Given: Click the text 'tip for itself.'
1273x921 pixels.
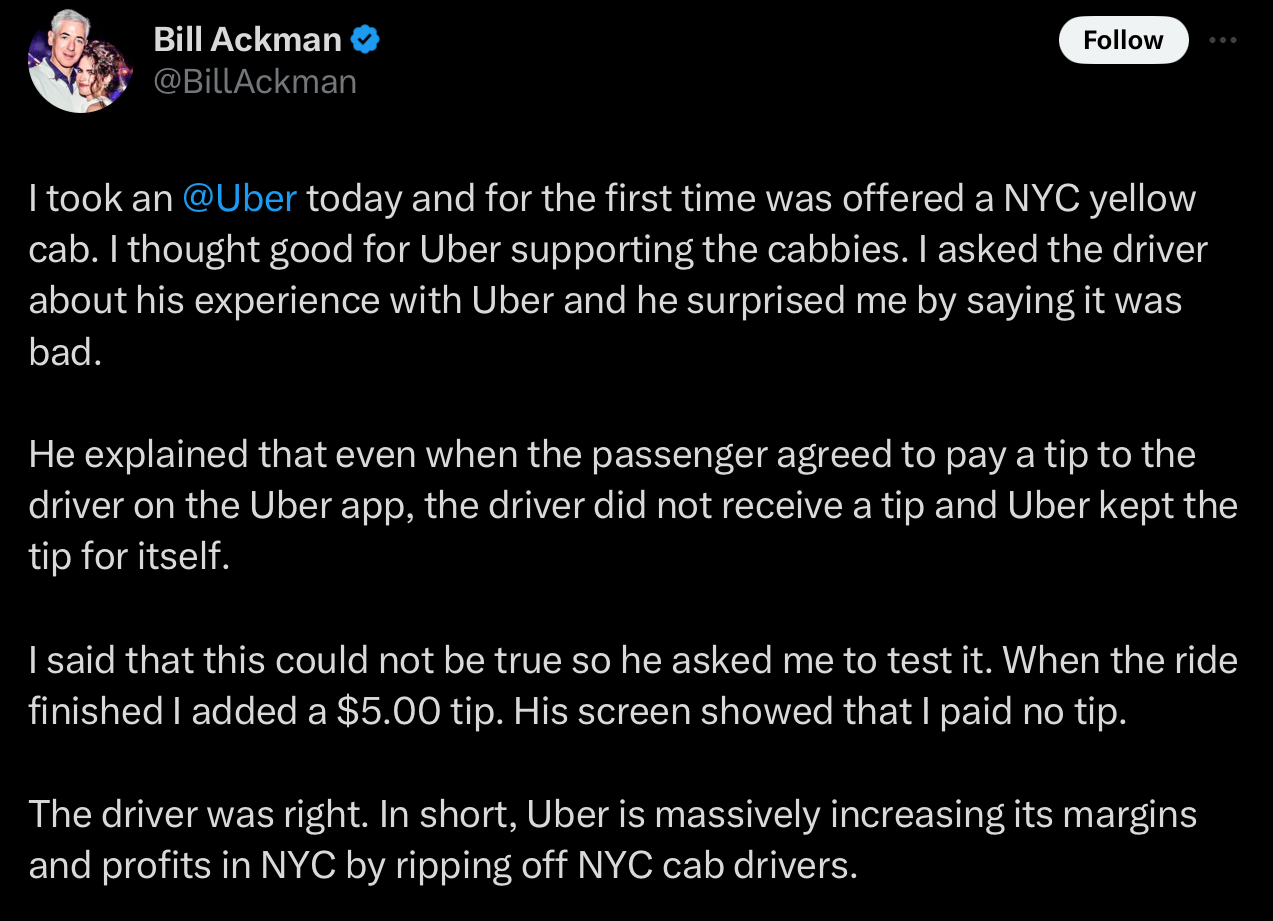Looking at the screenshot, I should [x=129, y=556].
